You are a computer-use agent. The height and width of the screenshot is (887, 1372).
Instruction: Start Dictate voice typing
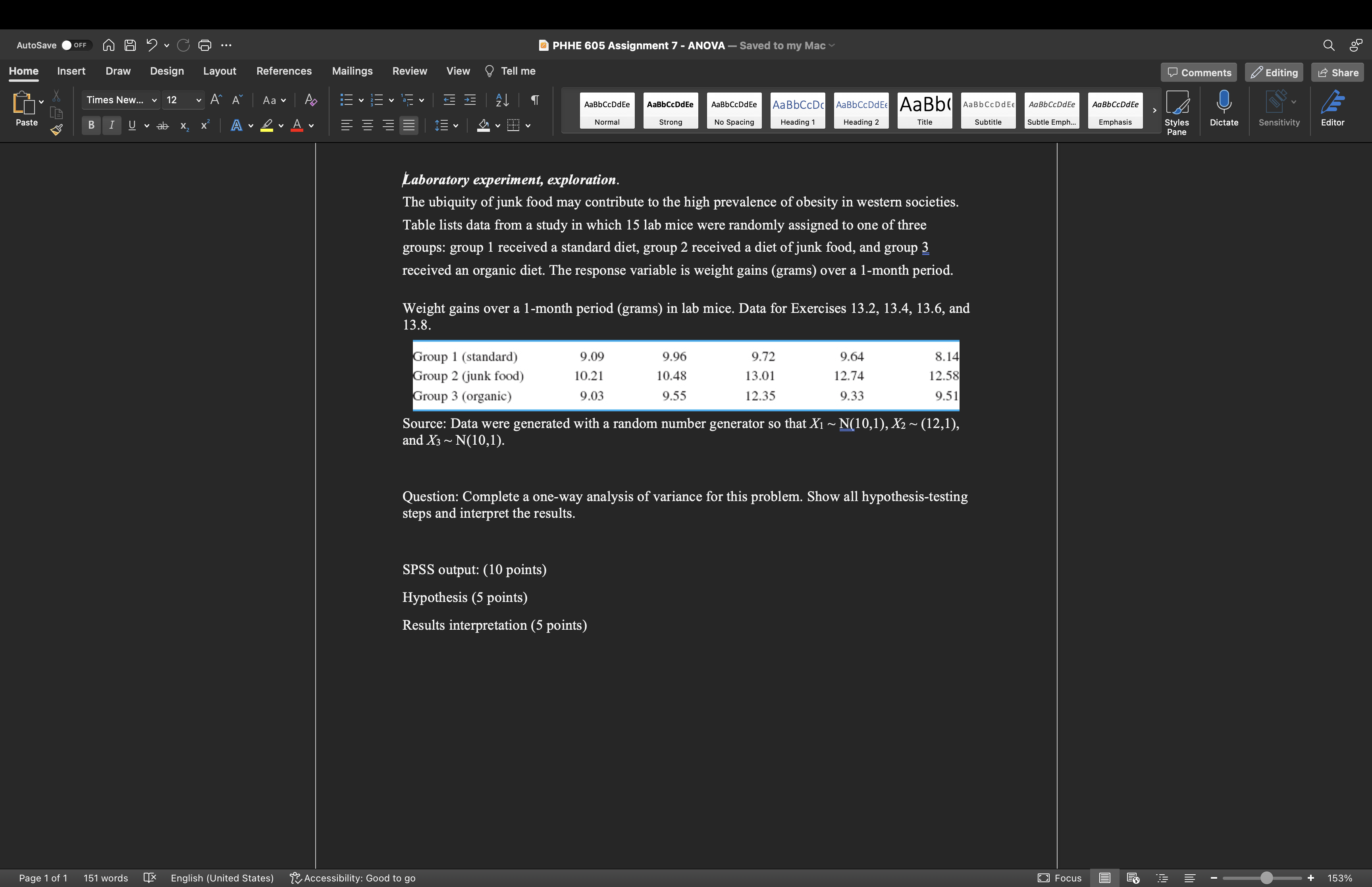tap(1224, 110)
